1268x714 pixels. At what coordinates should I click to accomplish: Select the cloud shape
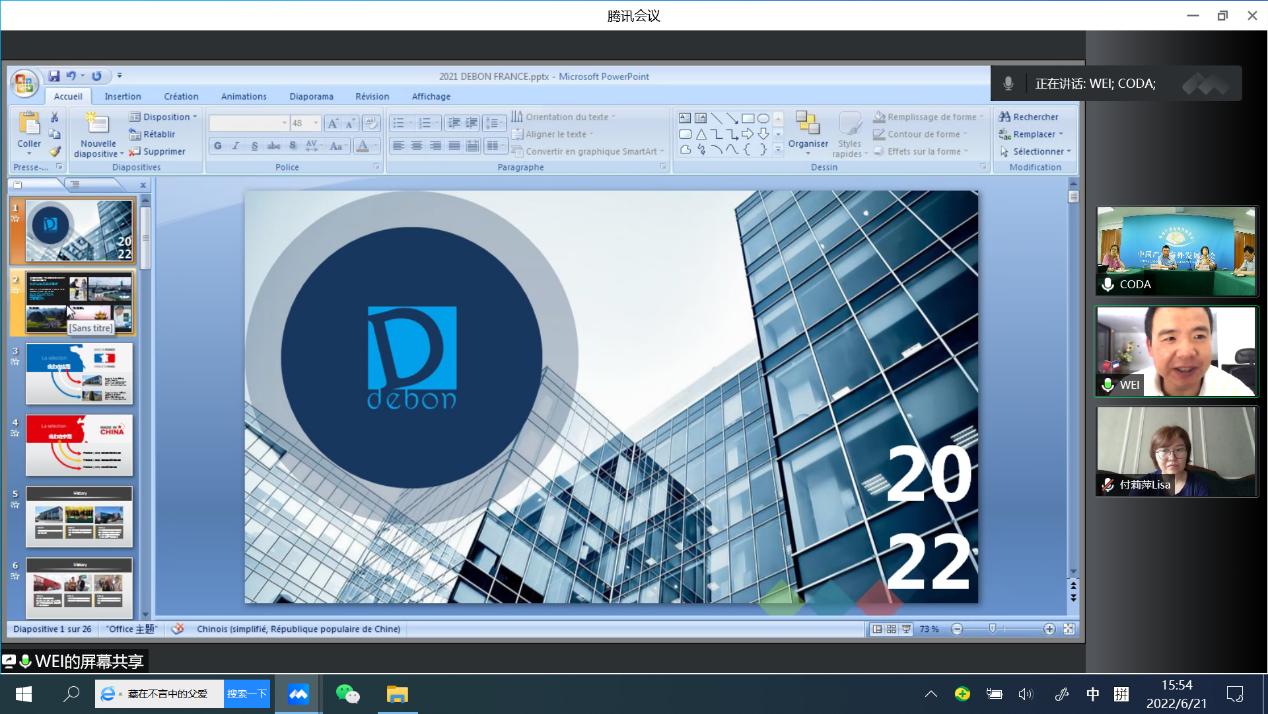pos(685,150)
